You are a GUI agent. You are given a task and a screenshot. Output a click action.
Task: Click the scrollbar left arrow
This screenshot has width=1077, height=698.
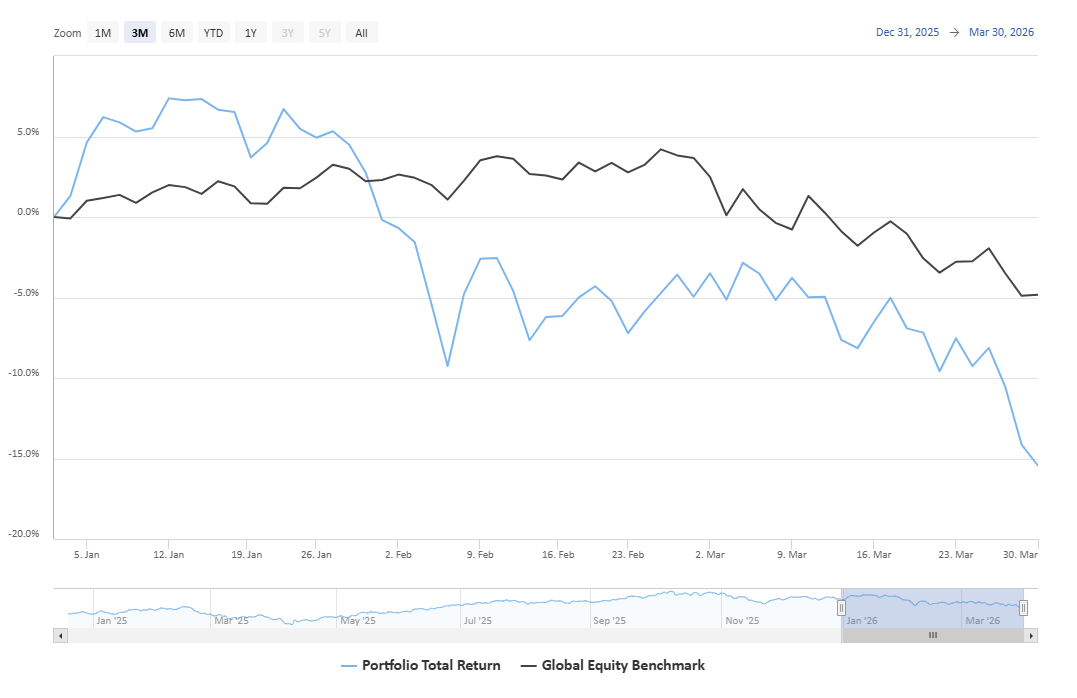(x=61, y=635)
